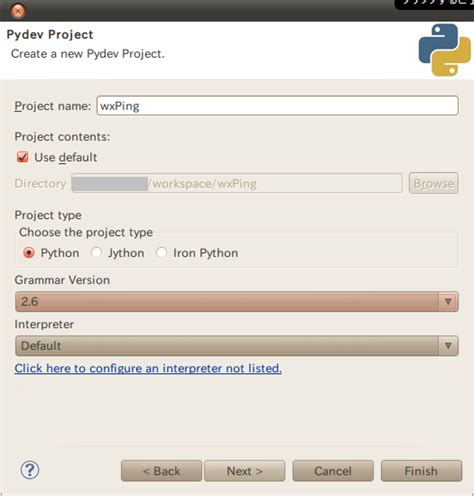The height and width of the screenshot is (496, 474).
Task: Click the configure interpreter not listed link
Action: pos(148,368)
